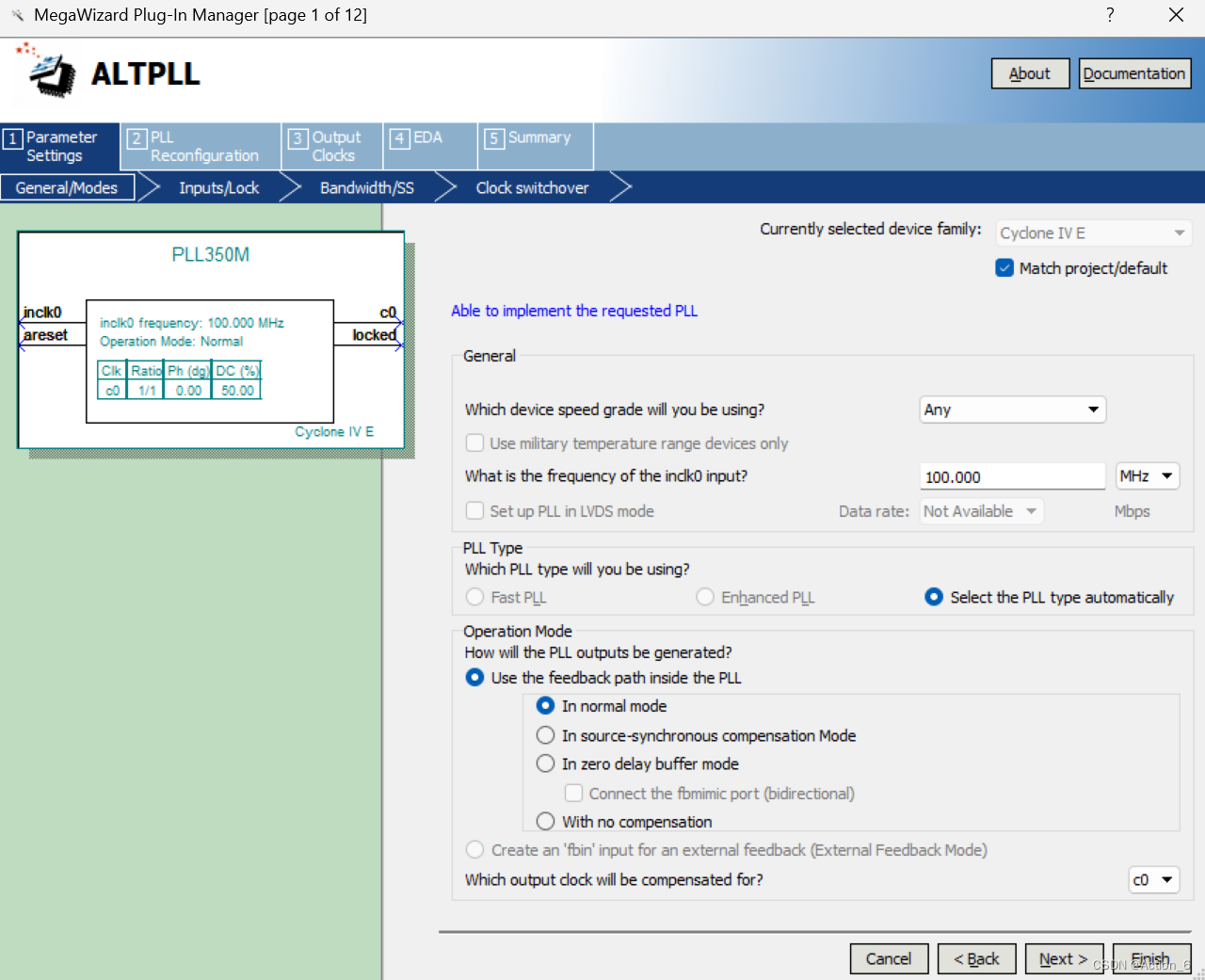This screenshot has width=1205, height=980.
Task: Click the 50.00 duty cycle cell
Action: pyautogui.click(x=237, y=391)
